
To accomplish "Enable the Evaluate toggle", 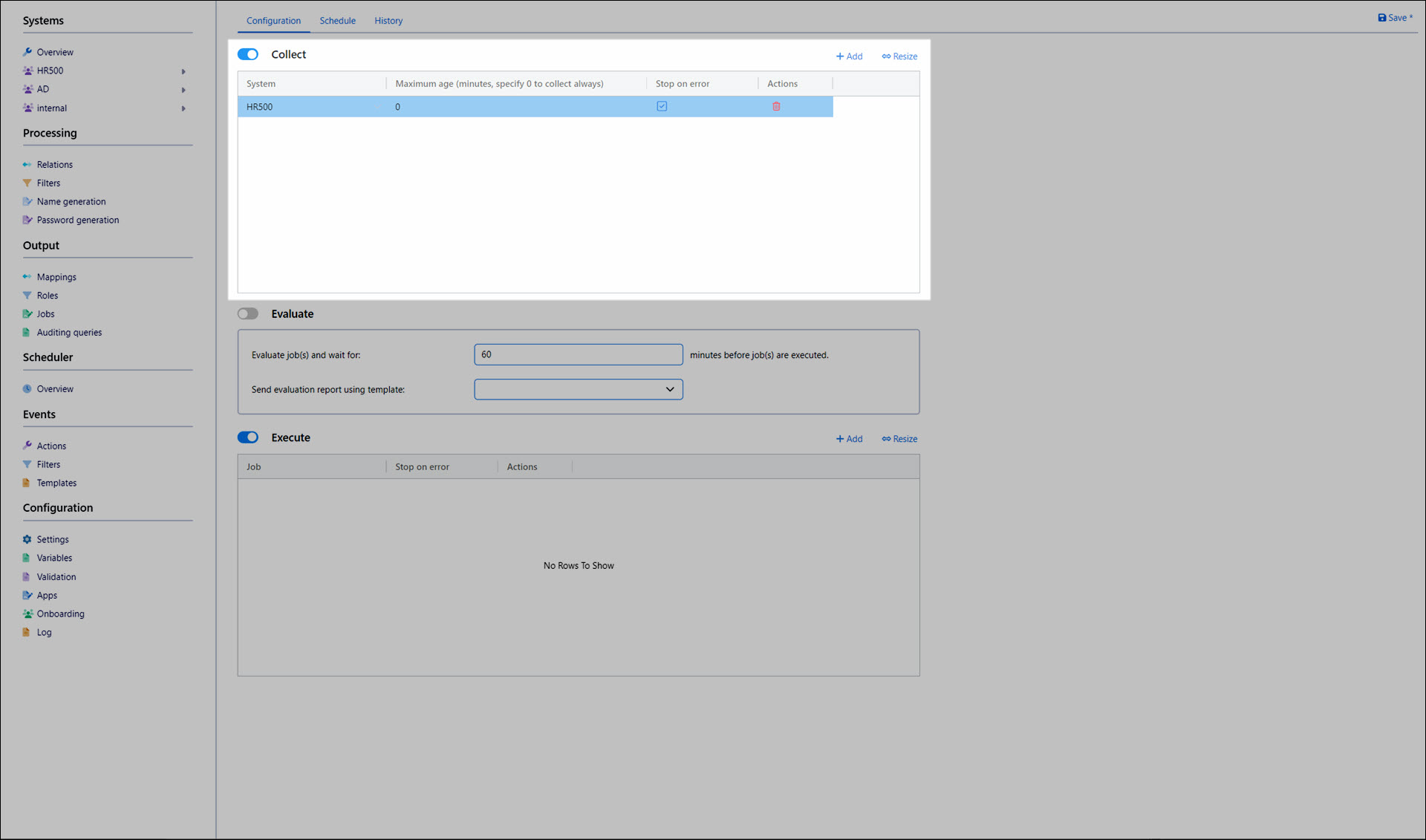I will tap(248, 313).
